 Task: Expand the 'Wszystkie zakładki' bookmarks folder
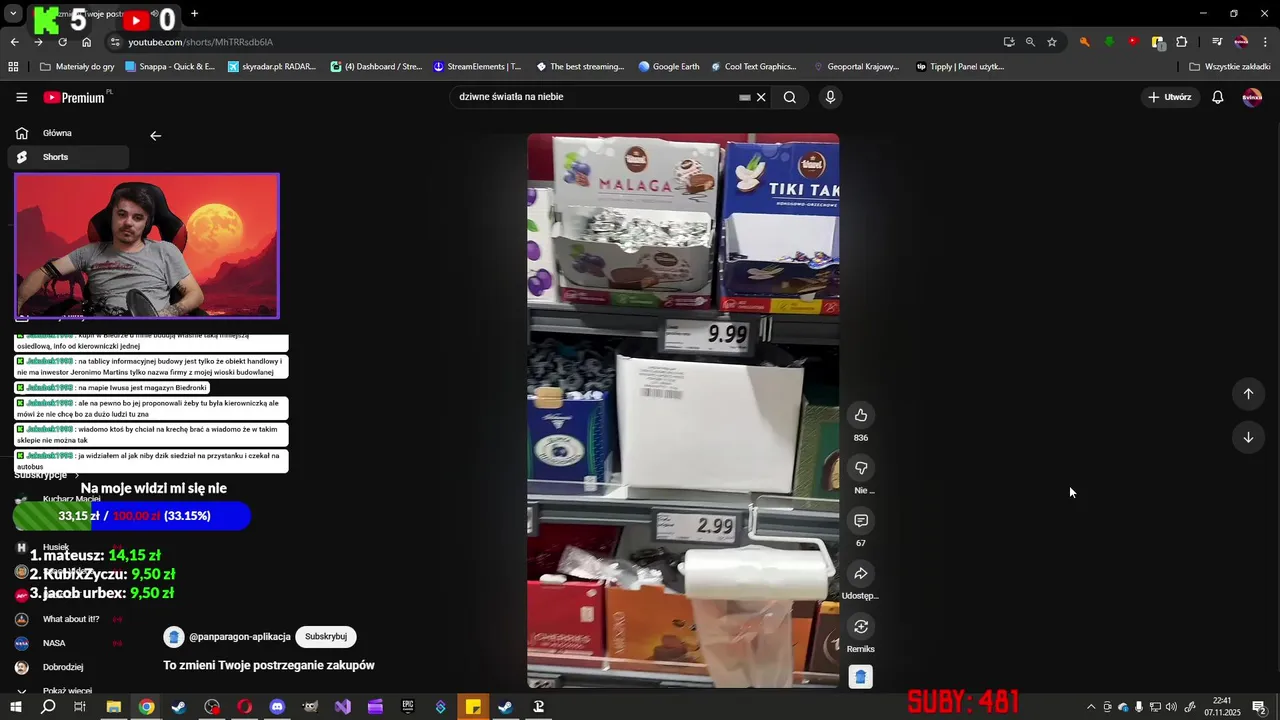point(1230,67)
